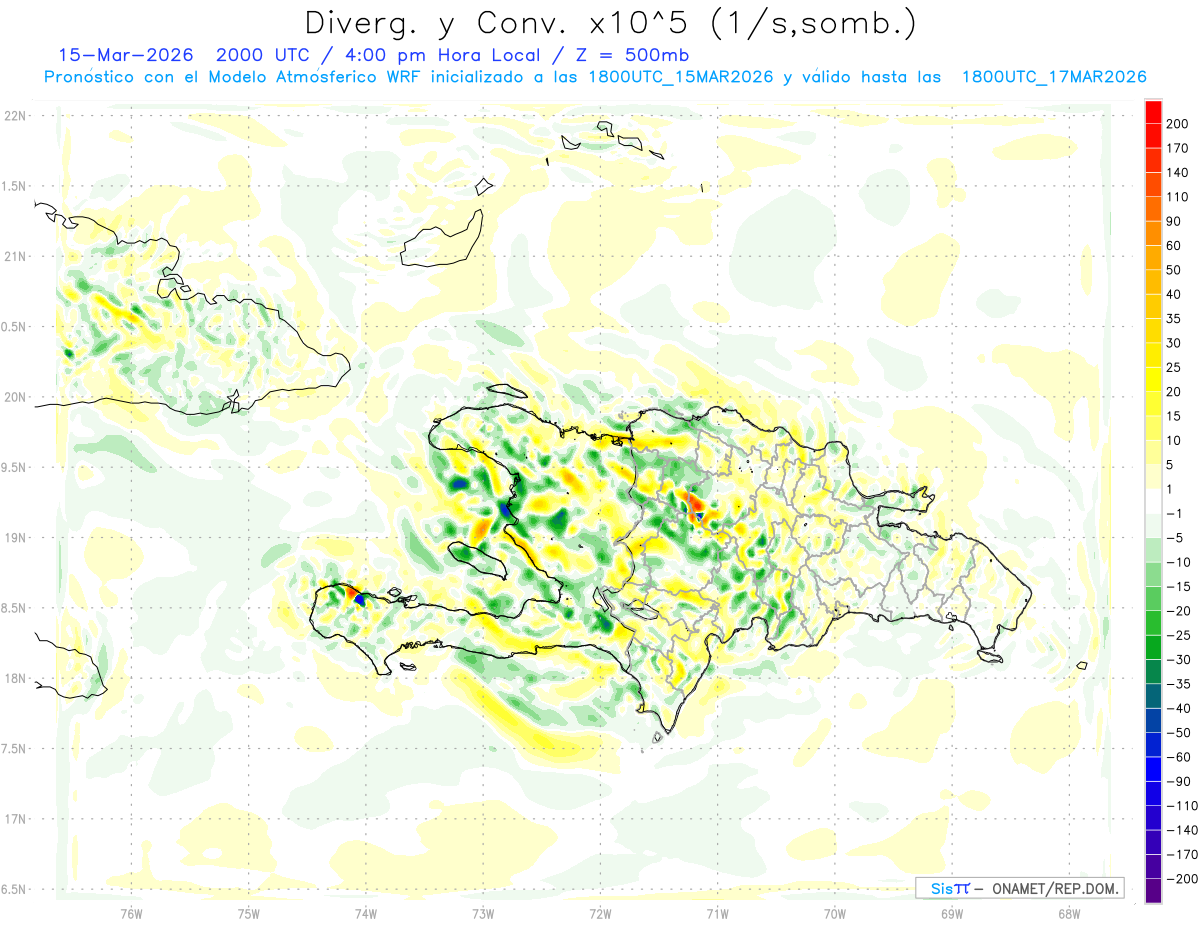Click the valid-until time '1800UTC_17MAR2026'
This screenshot has width=1200, height=927.
1054,77
